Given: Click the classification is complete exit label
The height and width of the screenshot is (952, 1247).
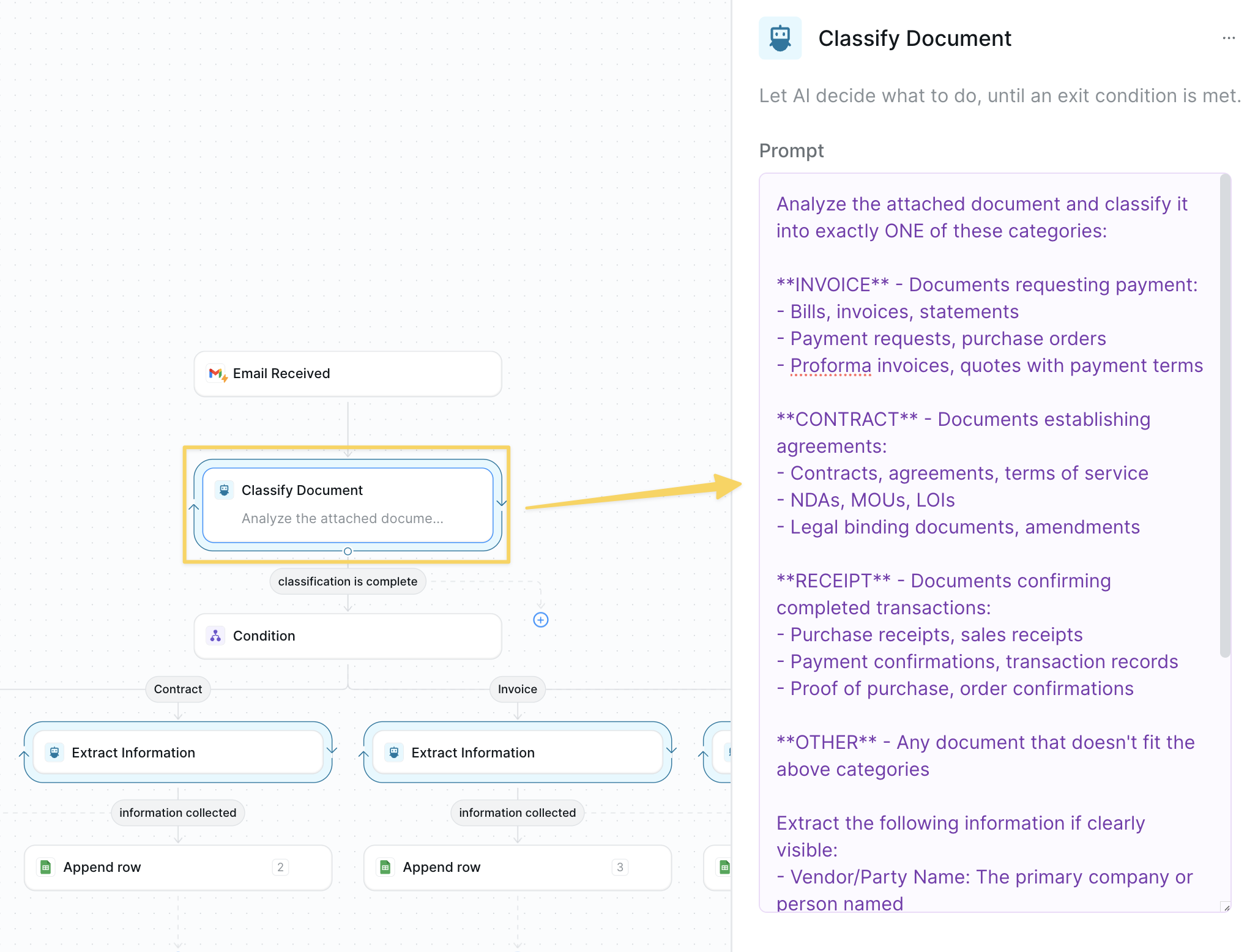Looking at the screenshot, I should pos(348,581).
